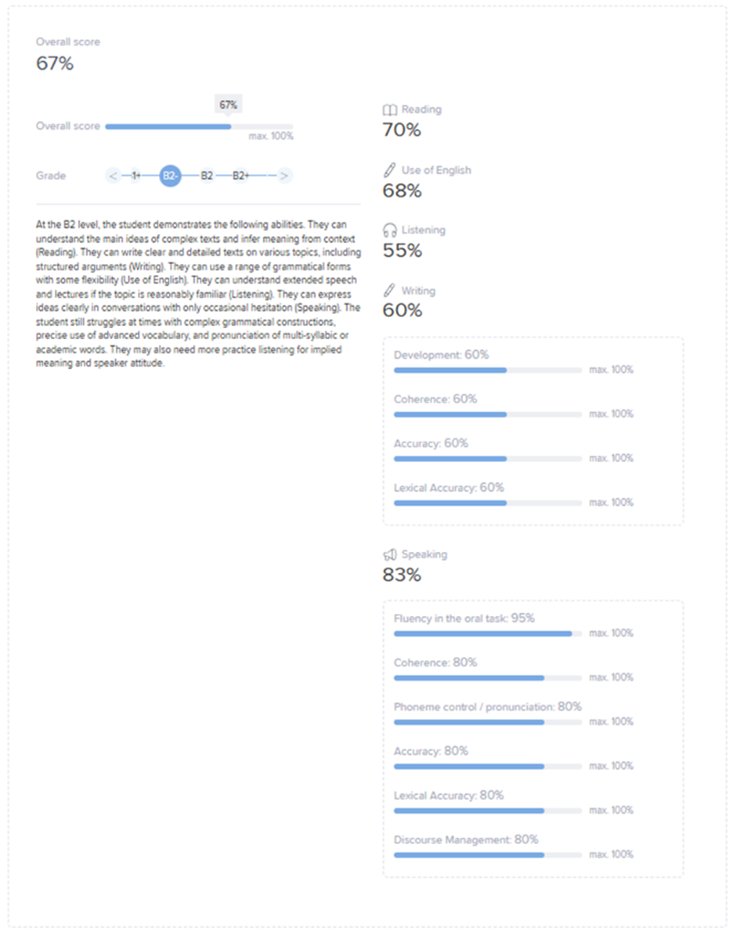The height and width of the screenshot is (942, 737).
Task: Click the B2 level description paragraph
Action: (x=198, y=294)
